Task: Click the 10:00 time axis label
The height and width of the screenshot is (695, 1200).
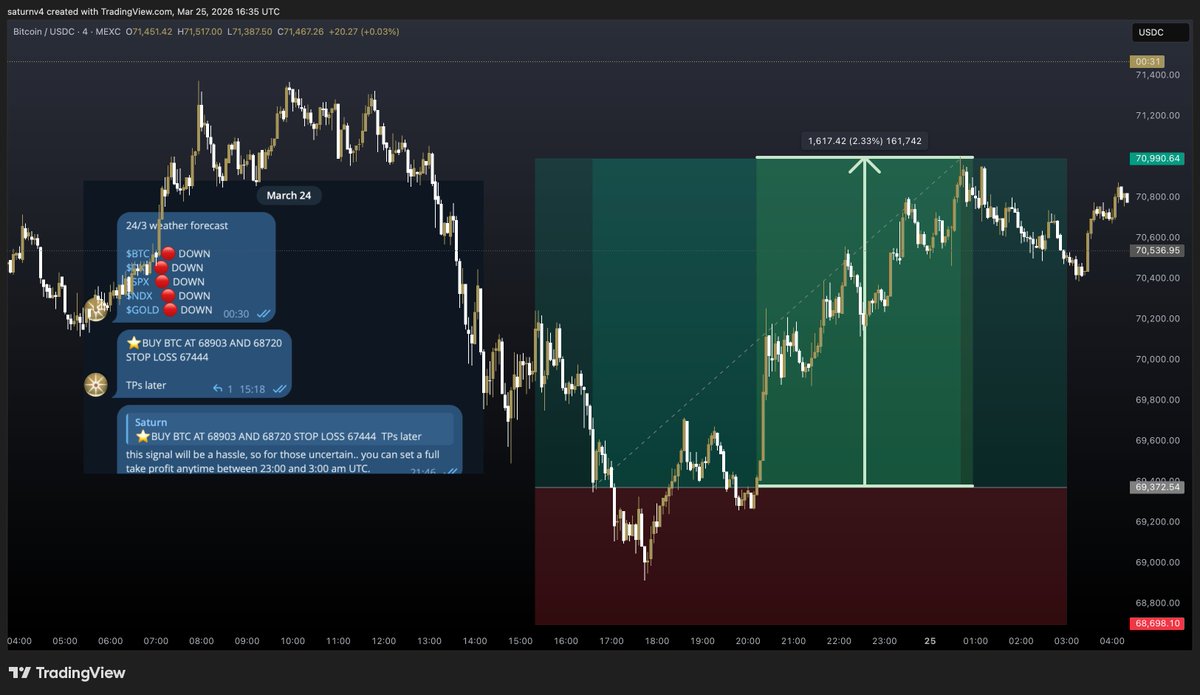Action: coord(293,641)
